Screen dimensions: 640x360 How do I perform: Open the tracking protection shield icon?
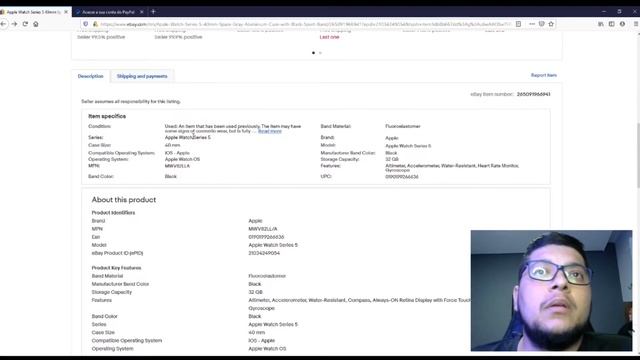86,24
